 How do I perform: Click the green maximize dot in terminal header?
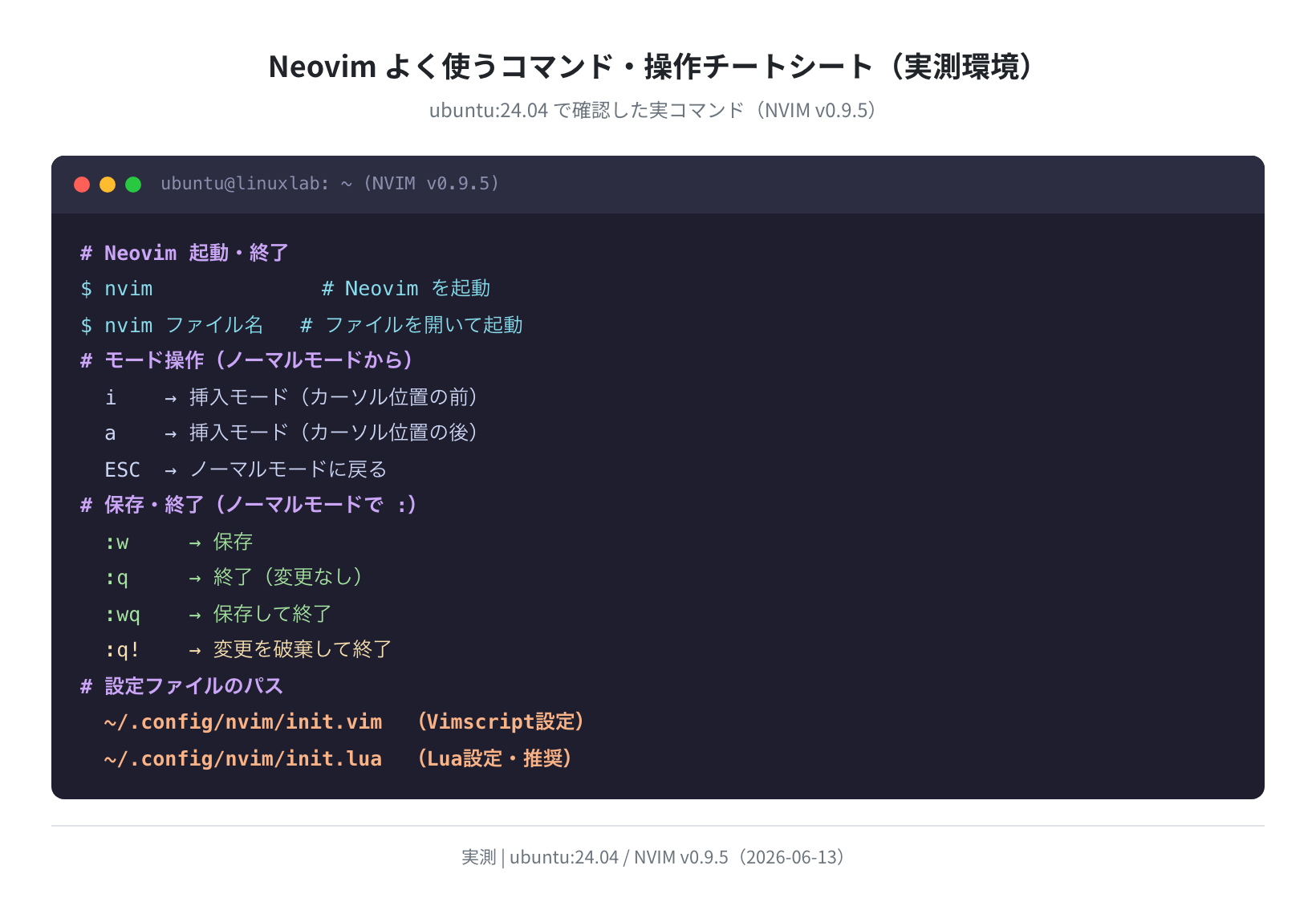click(x=133, y=185)
